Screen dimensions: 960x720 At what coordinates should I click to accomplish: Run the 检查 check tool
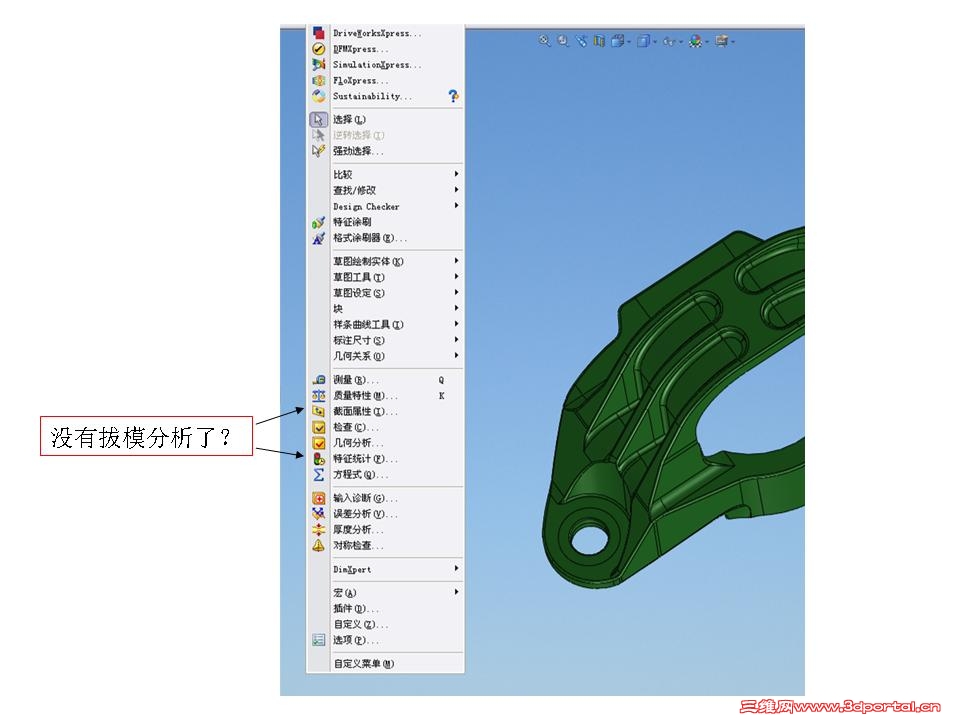click(384, 427)
